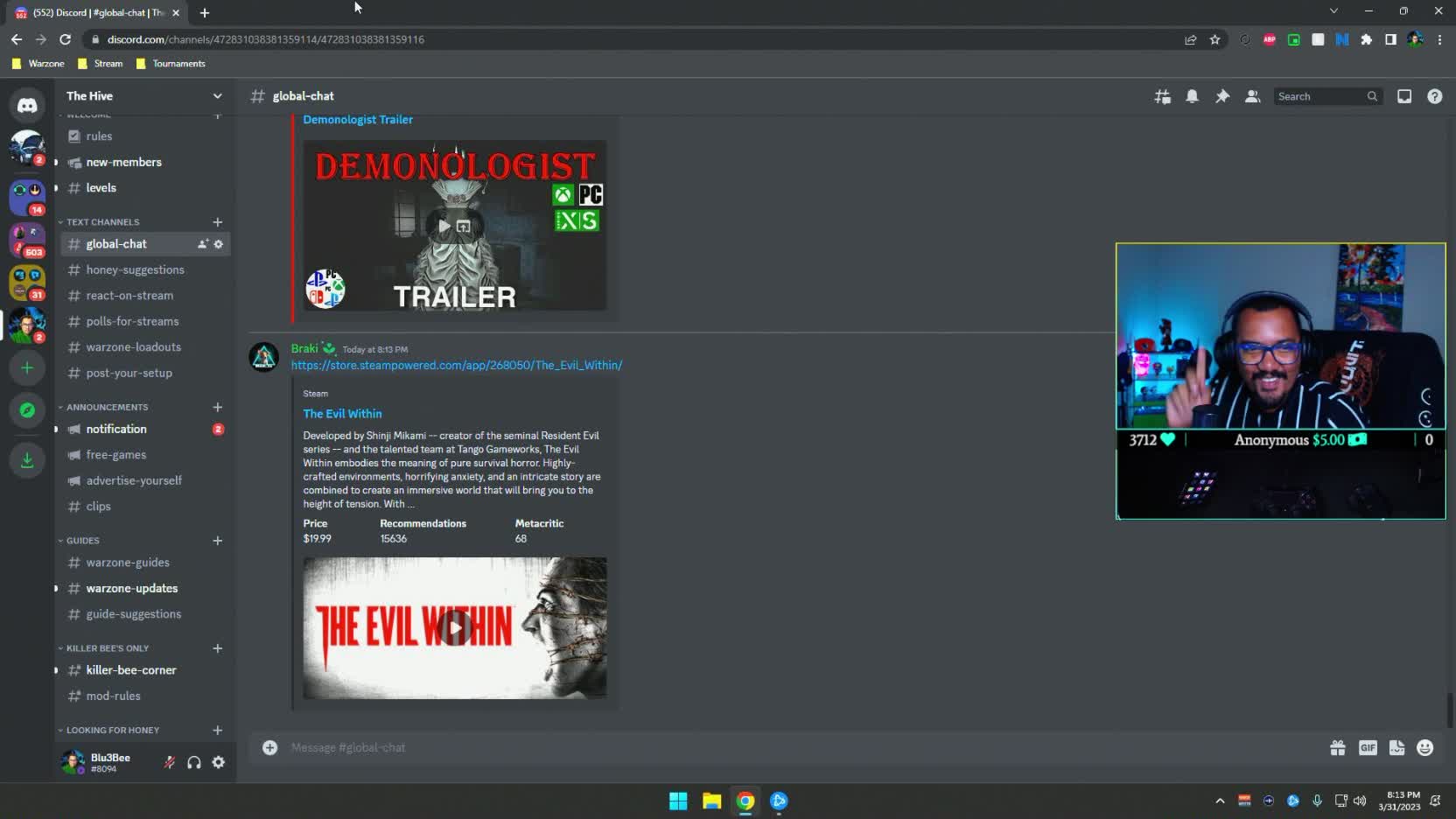
Task: Open the Tournaments bookmarks folder
Action: coord(171,64)
